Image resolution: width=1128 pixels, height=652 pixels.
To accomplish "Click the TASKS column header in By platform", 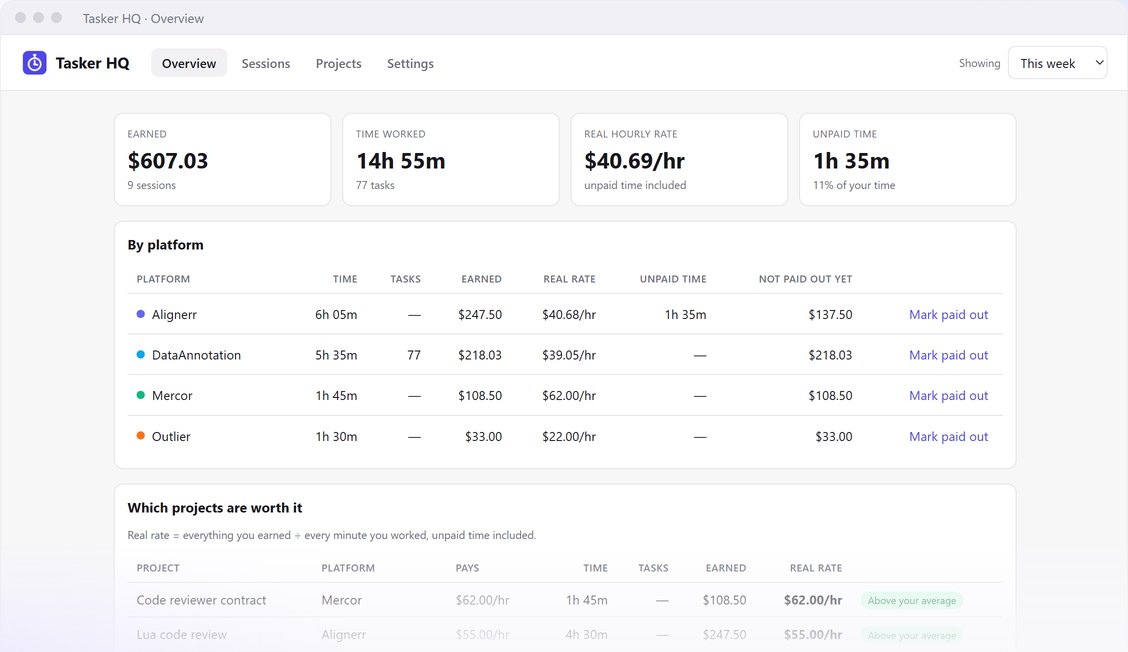I will click(406, 279).
